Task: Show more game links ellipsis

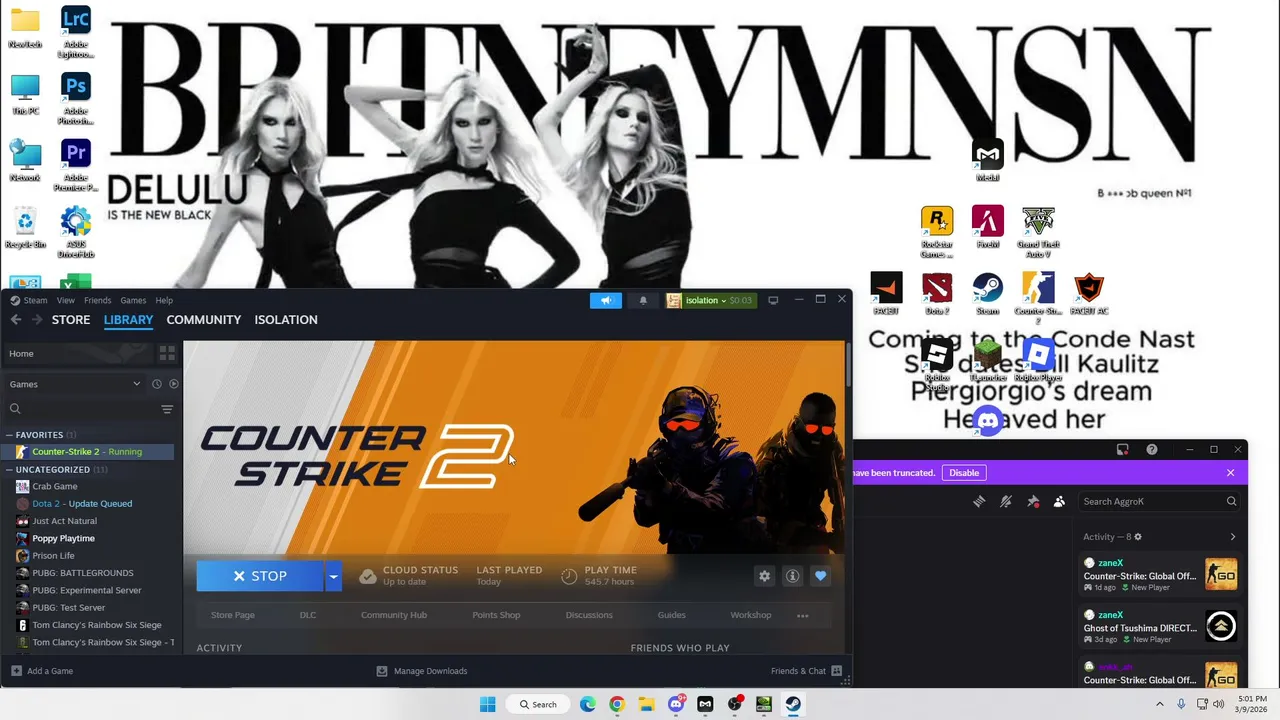Action: pos(802,615)
